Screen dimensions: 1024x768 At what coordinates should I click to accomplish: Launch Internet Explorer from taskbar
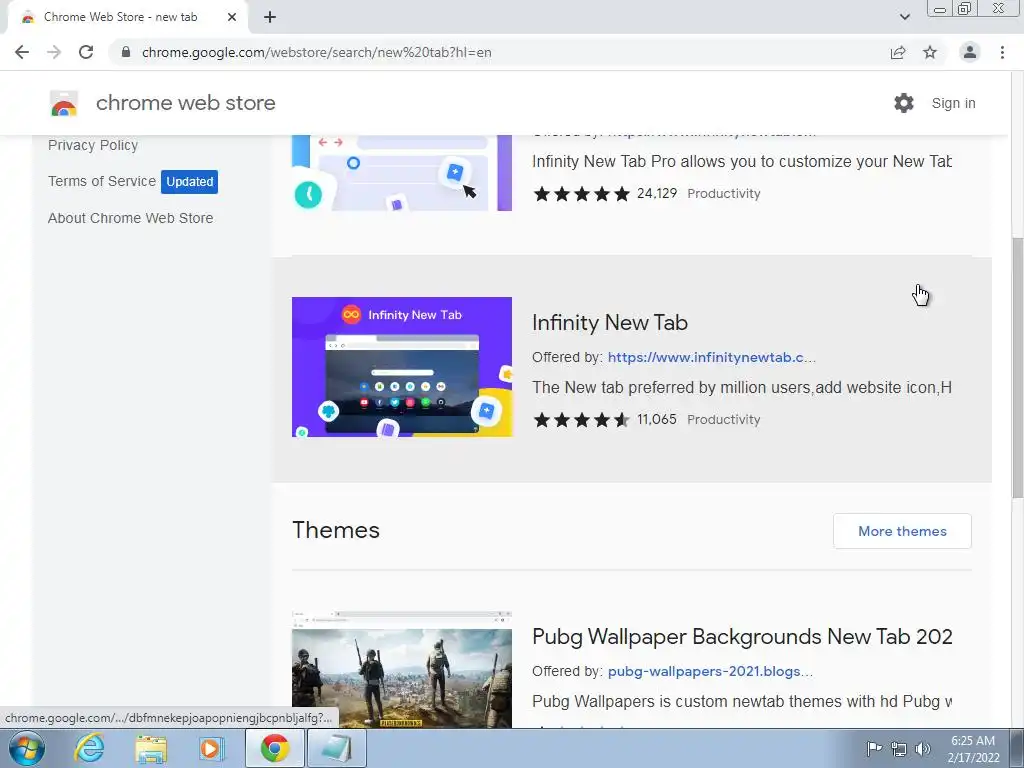(89, 748)
